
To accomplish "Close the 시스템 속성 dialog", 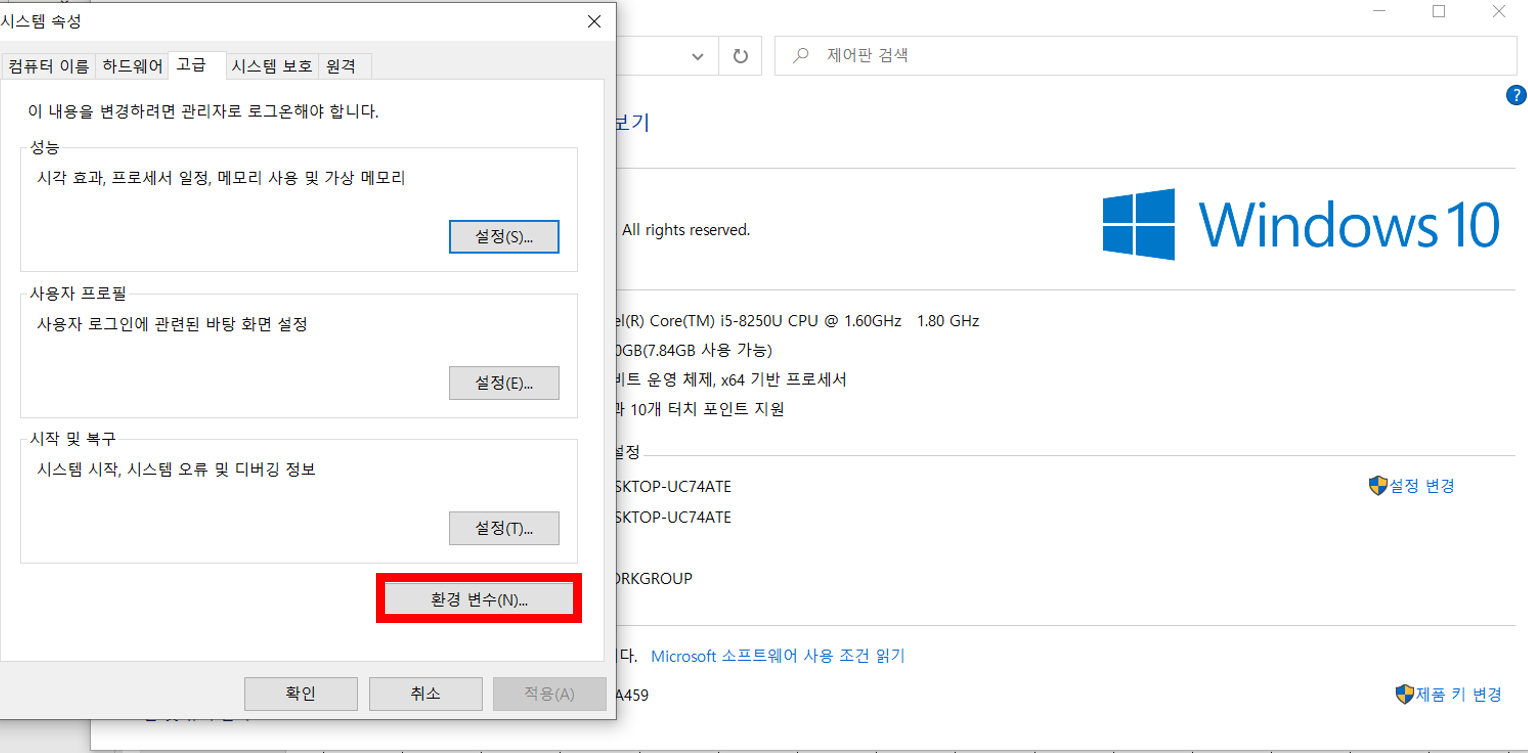I will [594, 21].
